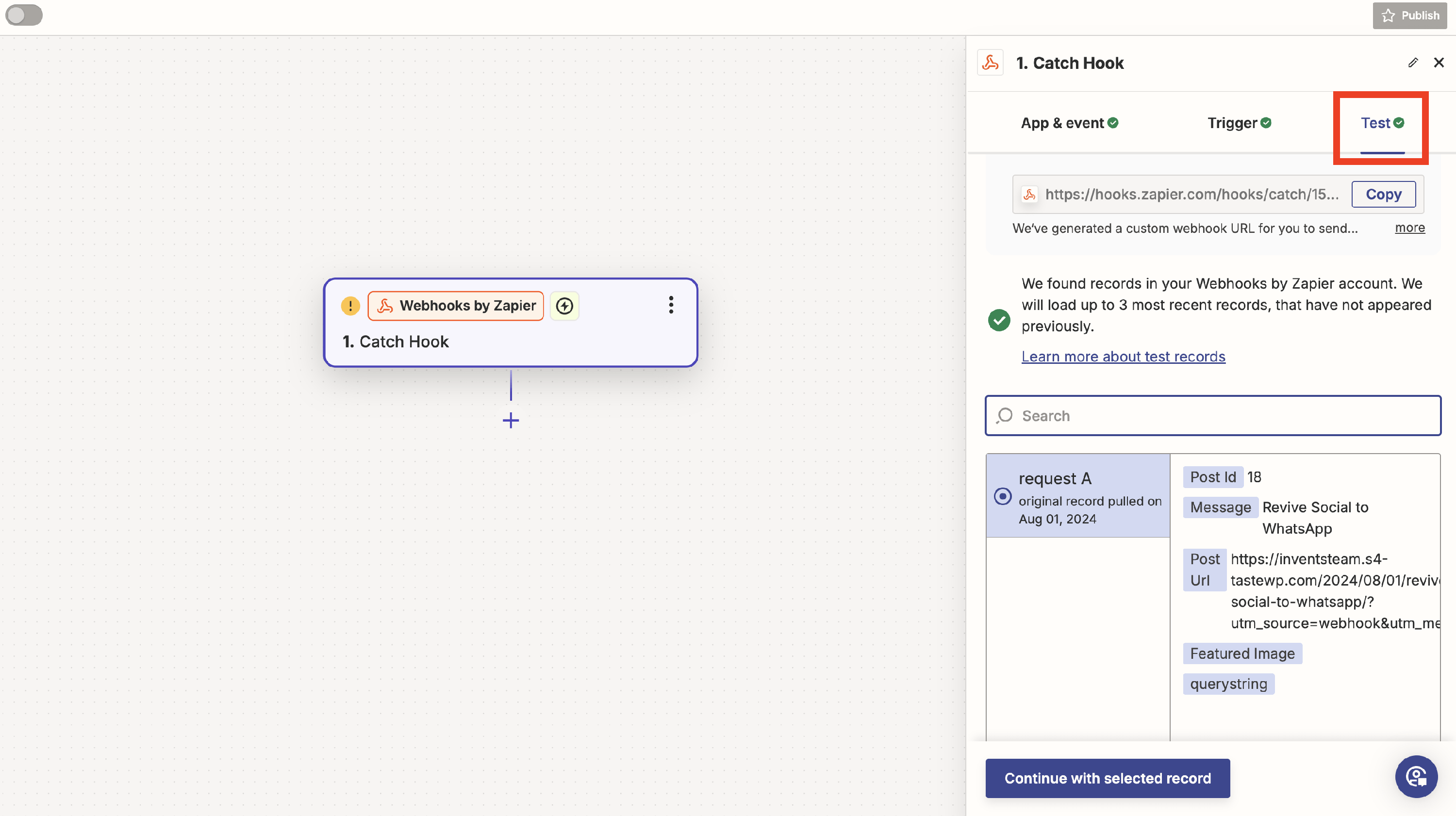Click the lightning bolt trigger icon
The height and width of the screenshot is (816, 1456).
click(564, 306)
